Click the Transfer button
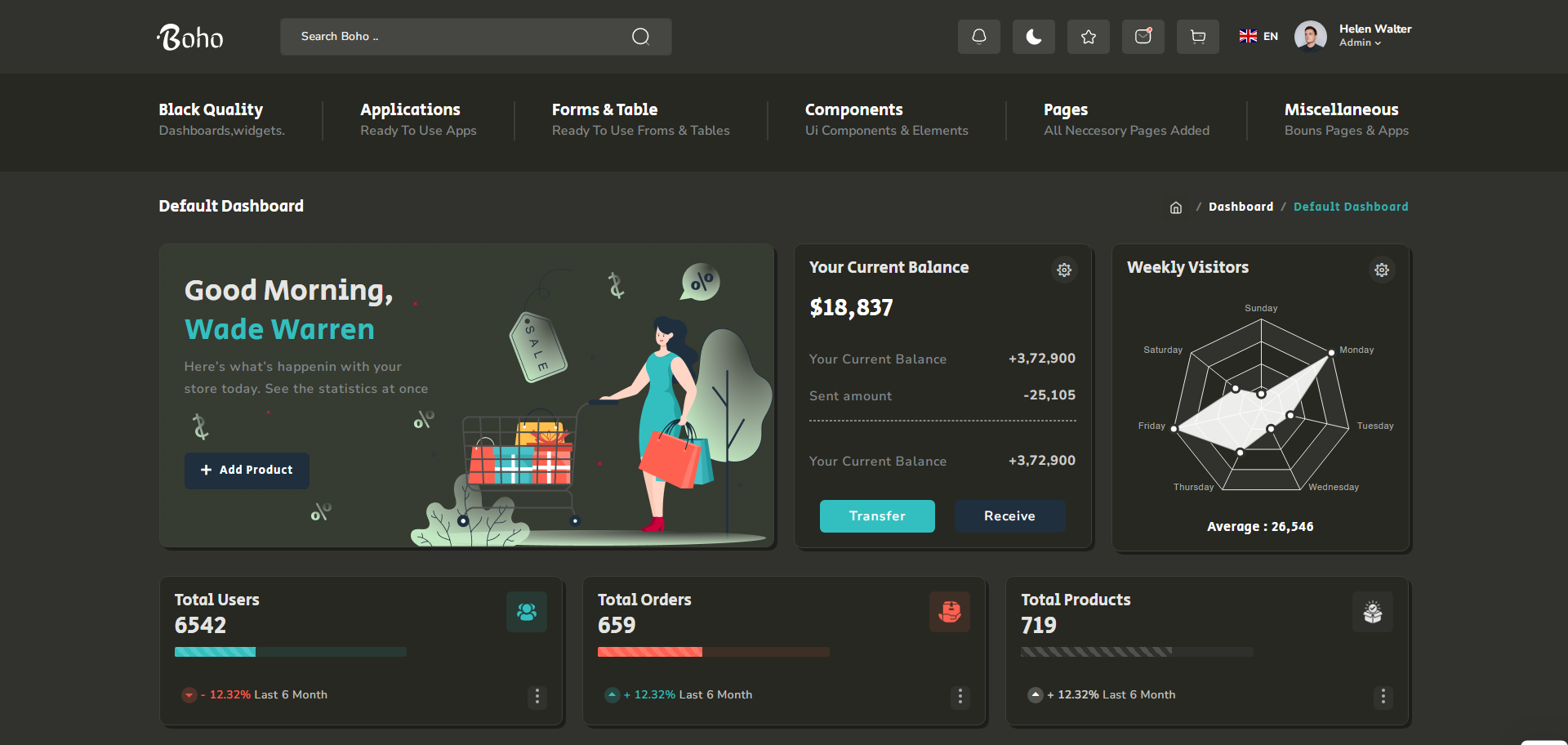 (876, 516)
